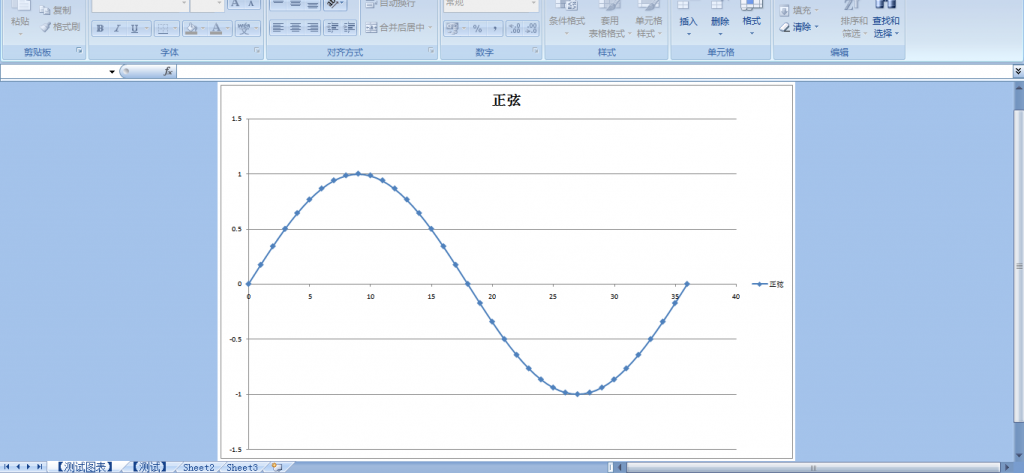Open the number format combo box
Screen dimensions: 1024x473
click(x=491, y=5)
